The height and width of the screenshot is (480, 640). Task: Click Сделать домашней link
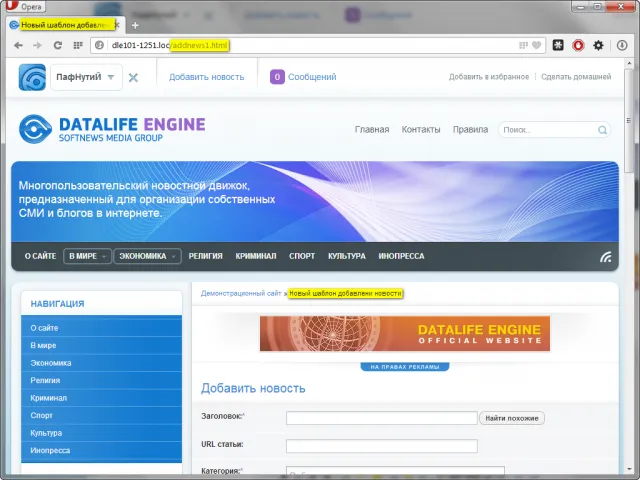[x=576, y=77]
